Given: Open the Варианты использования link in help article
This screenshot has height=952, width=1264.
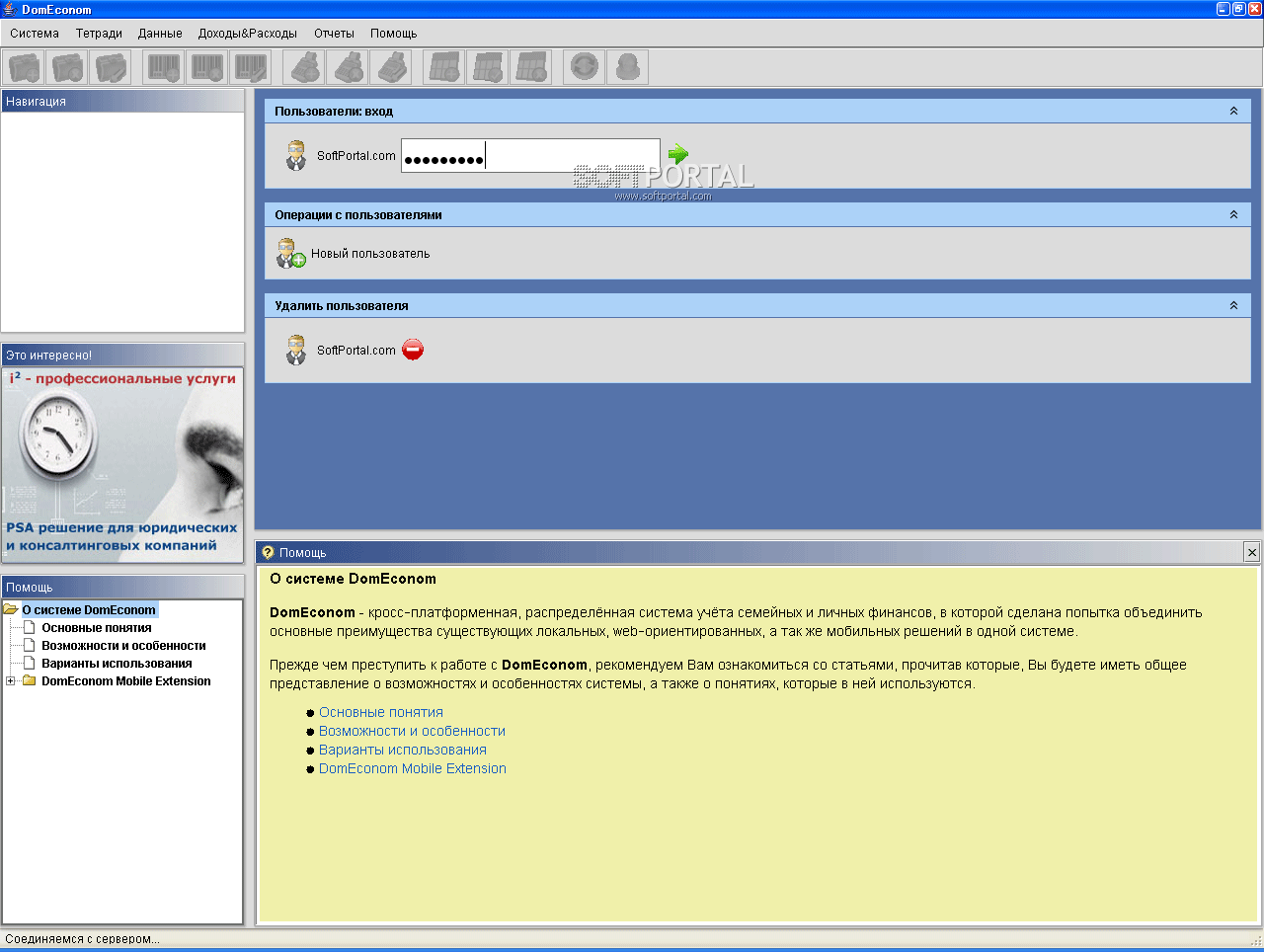Looking at the screenshot, I should 403,750.
